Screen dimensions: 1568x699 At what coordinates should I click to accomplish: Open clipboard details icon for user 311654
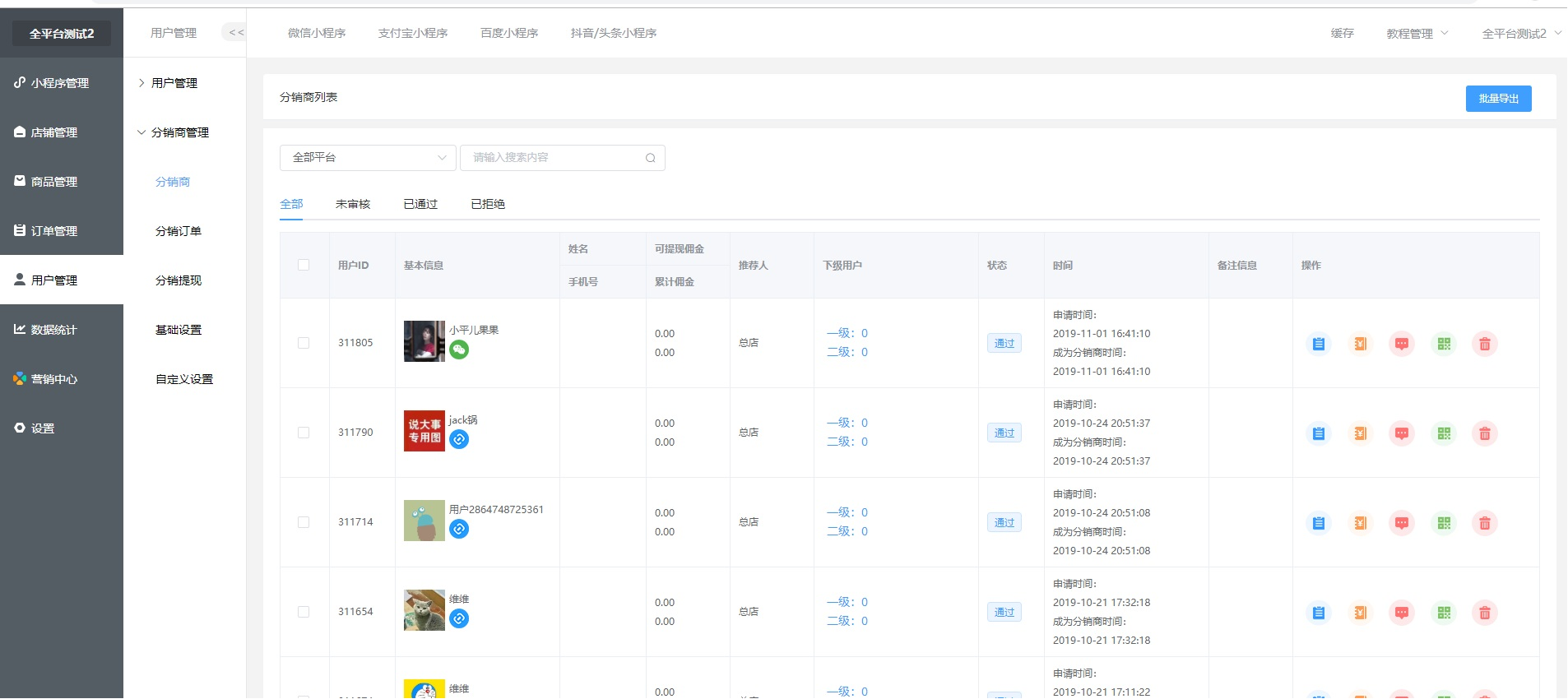(1319, 613)
